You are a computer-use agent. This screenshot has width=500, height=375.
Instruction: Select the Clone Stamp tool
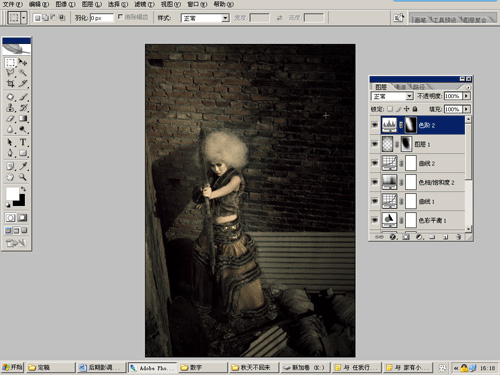(10, 108)
